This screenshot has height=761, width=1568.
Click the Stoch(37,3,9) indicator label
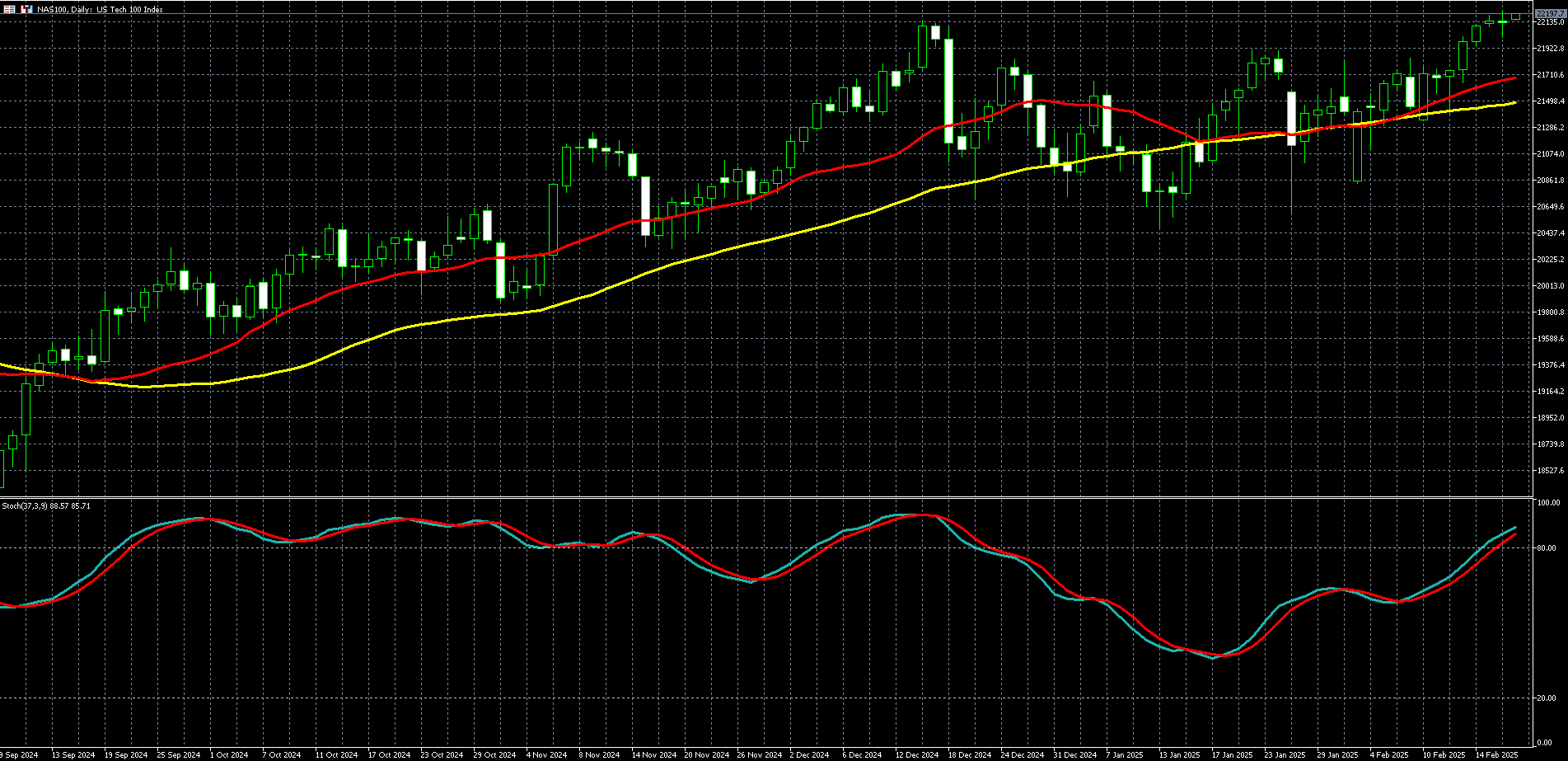[46, 505]
